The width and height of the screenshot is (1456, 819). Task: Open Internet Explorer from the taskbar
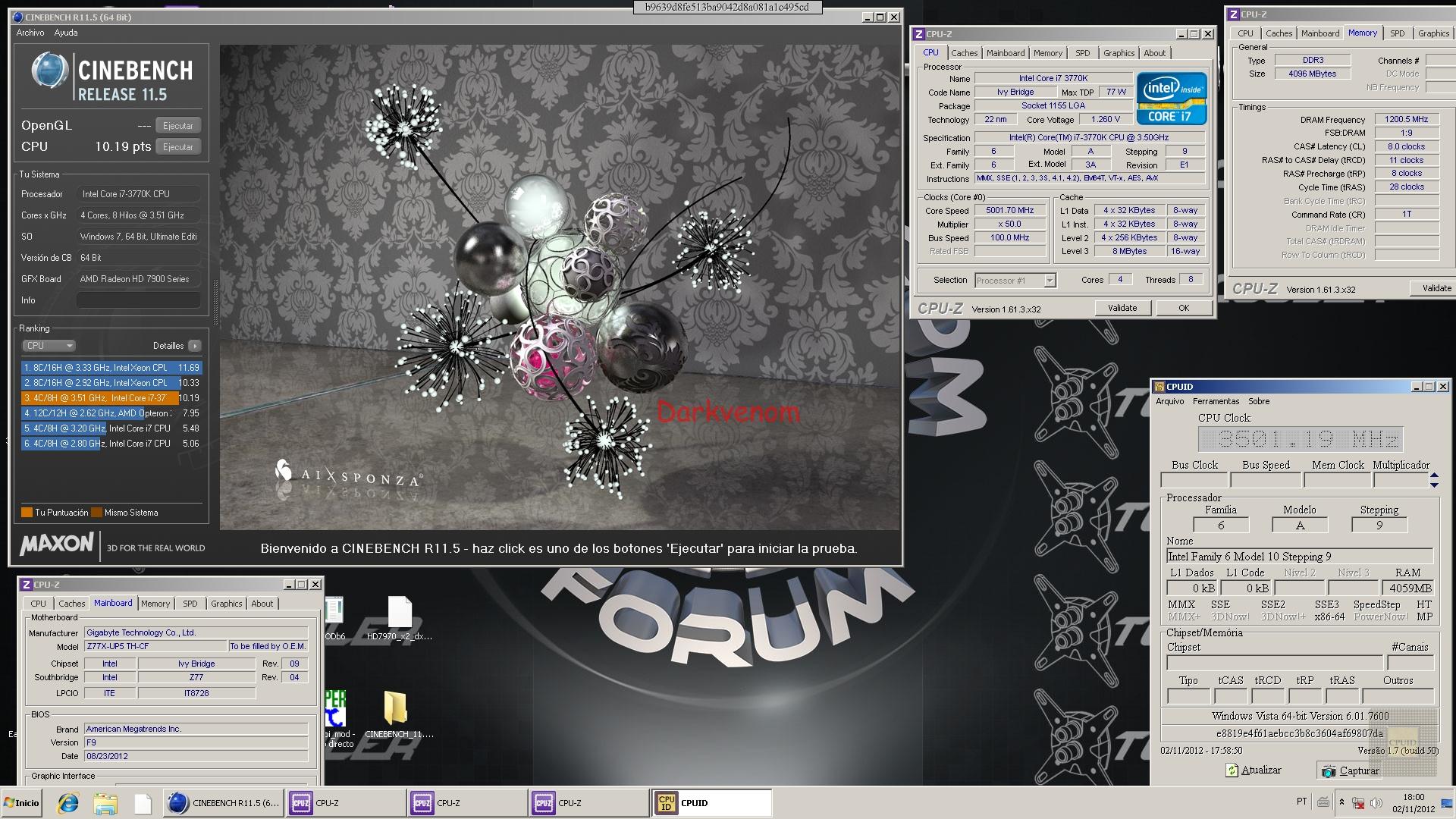point(68,803)
